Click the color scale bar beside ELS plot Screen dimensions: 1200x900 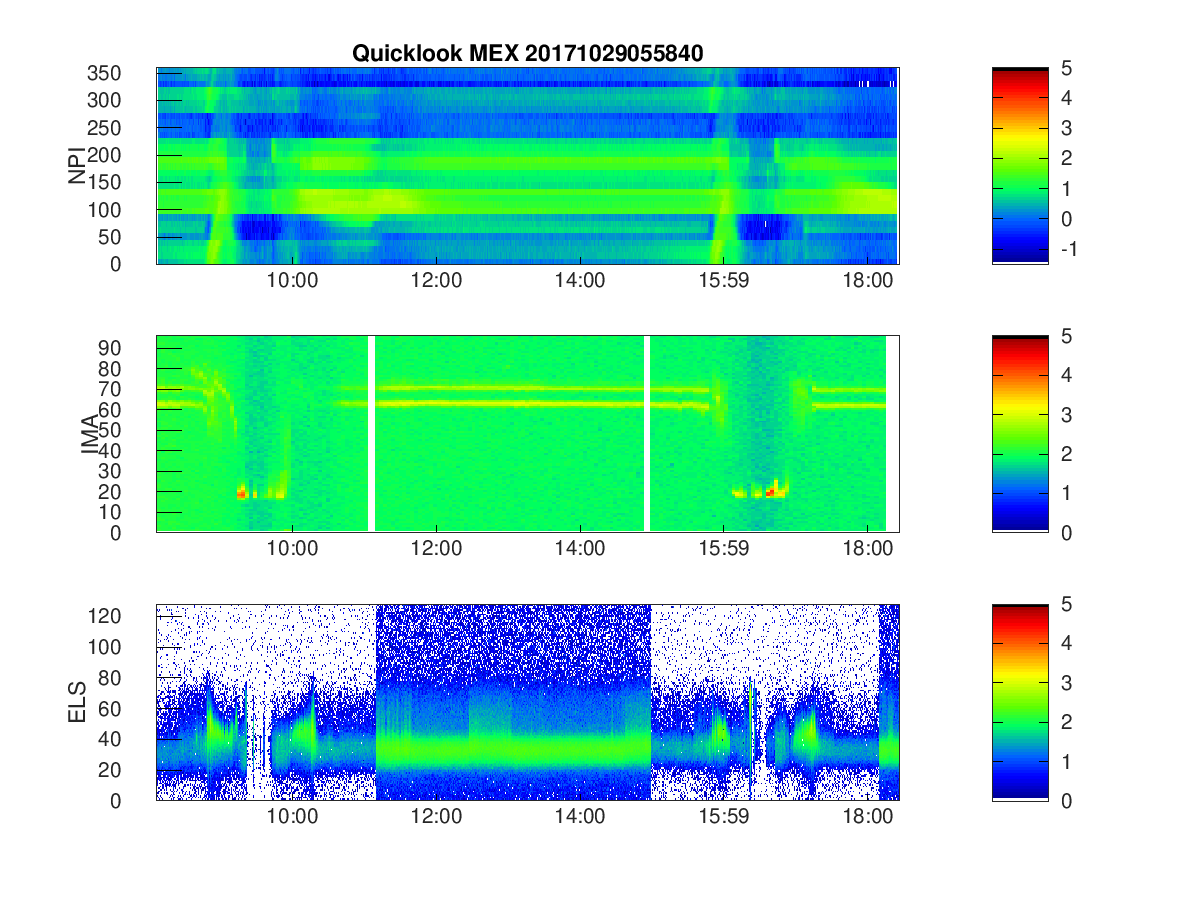coord(1020,702)
